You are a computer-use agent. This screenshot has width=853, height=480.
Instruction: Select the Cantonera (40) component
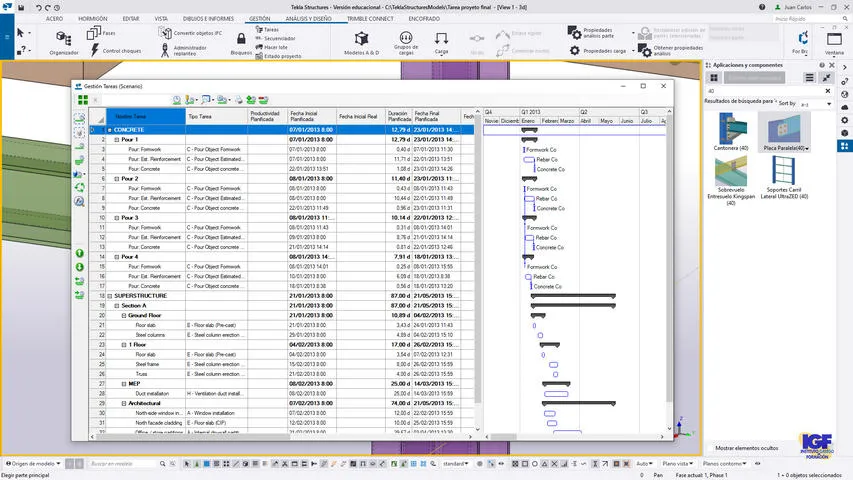tap(731, 132)
